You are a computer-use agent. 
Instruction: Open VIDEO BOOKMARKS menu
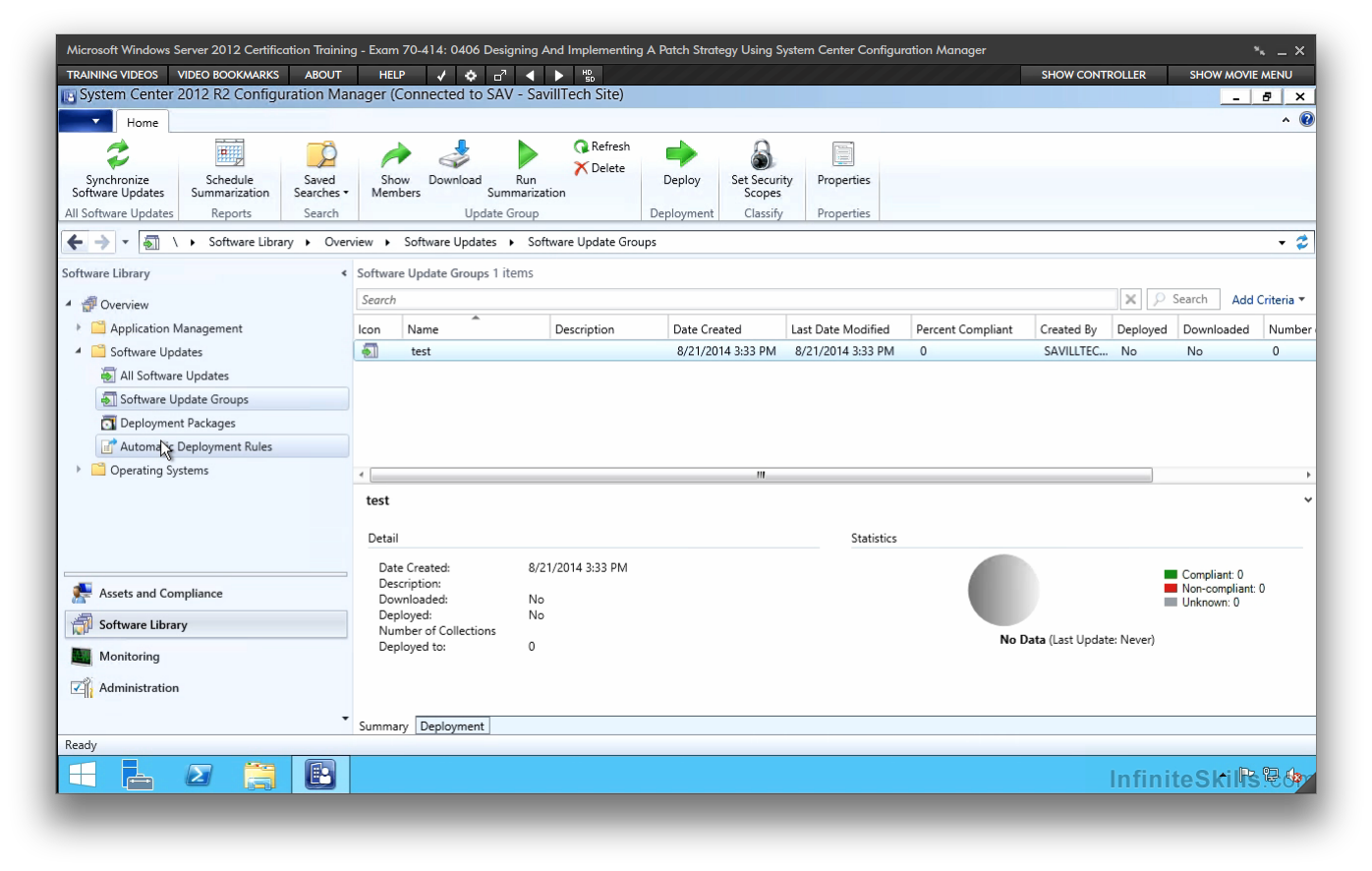point(228,75)
